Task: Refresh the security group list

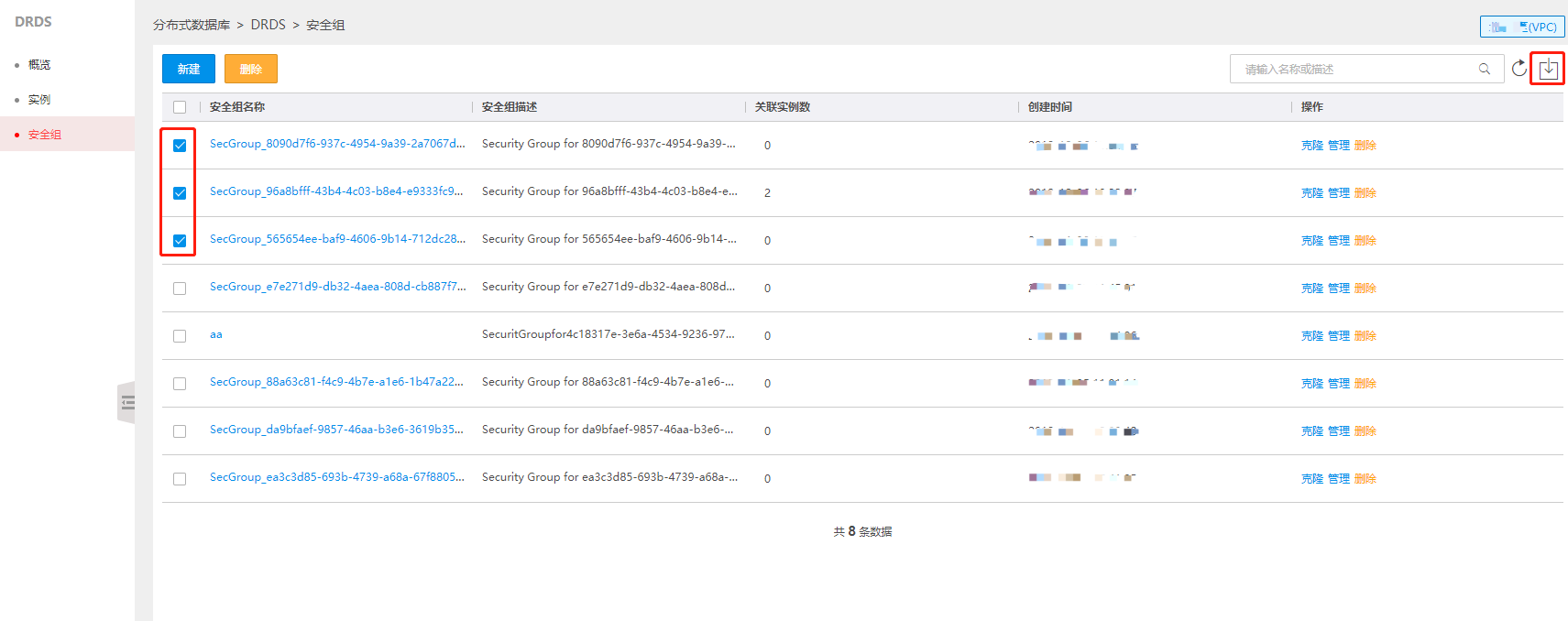Action: coord(1519,69)
